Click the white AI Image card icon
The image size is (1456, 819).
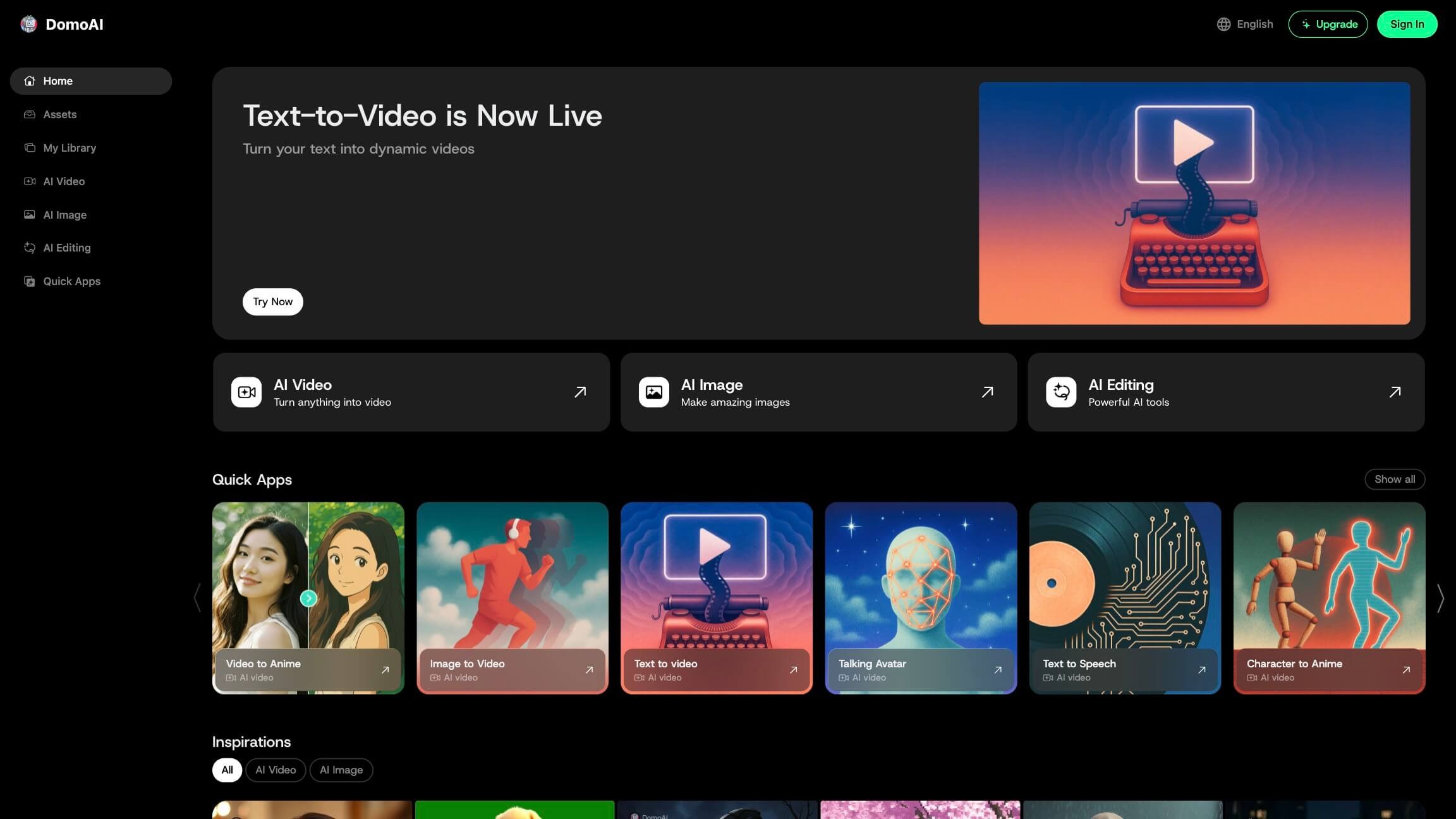[653, 392]
